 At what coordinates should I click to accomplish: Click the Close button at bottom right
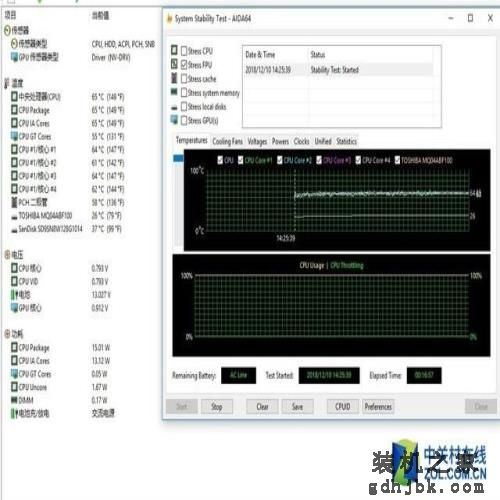click(481, 407)
